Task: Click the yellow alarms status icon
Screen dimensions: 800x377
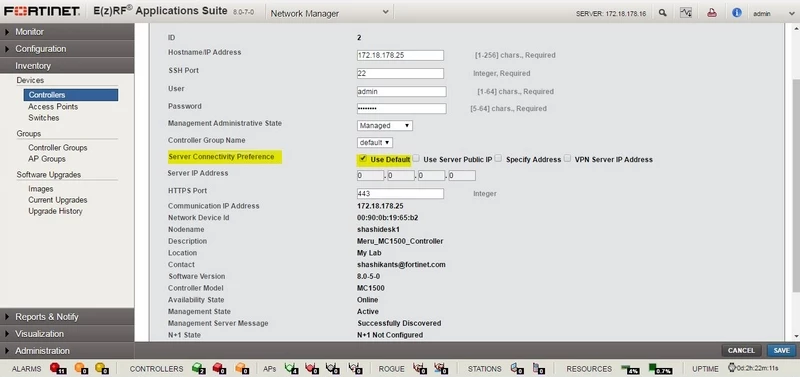Action: pos(102,368)
